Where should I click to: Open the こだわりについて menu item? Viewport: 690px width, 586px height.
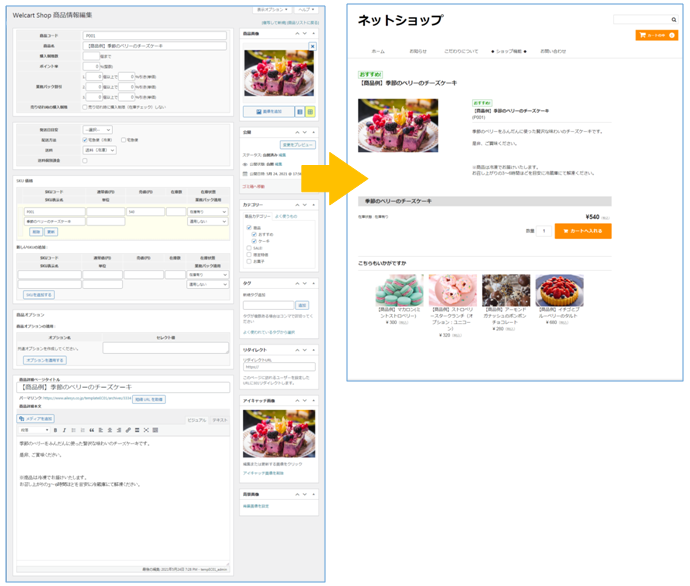[x=461, y=51]
